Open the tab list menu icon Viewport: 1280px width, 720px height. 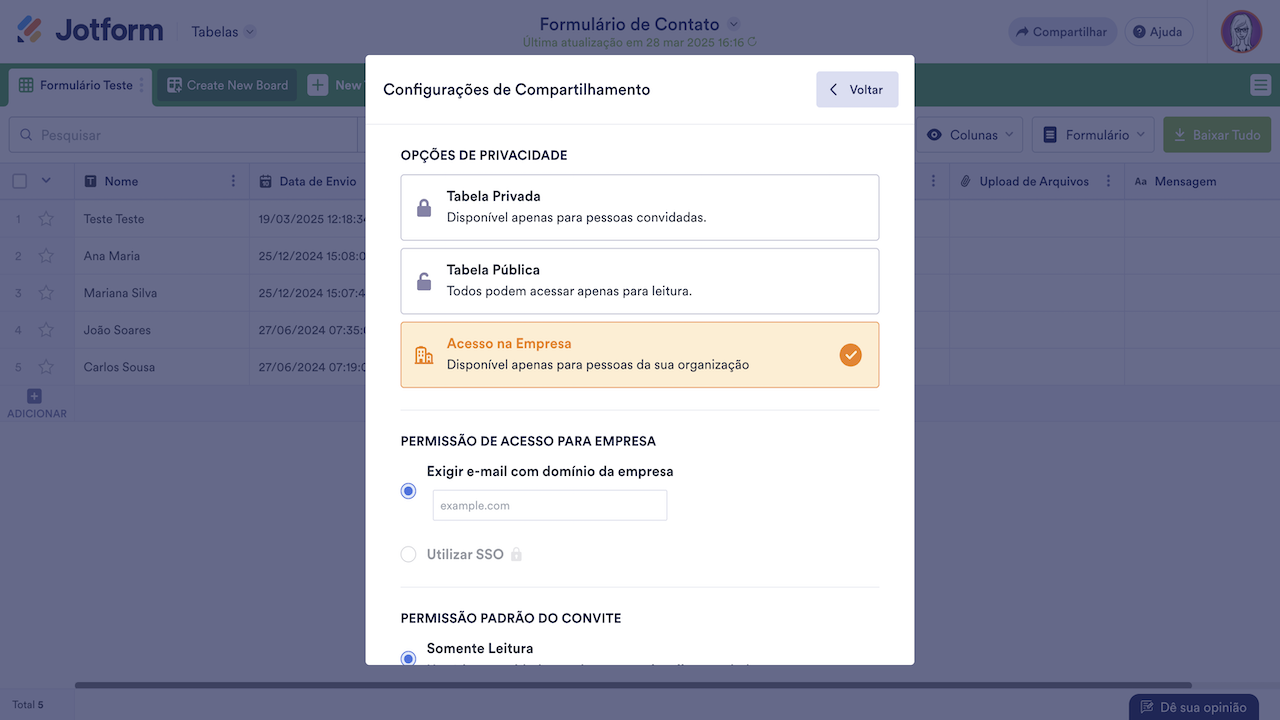point(1260,85)
